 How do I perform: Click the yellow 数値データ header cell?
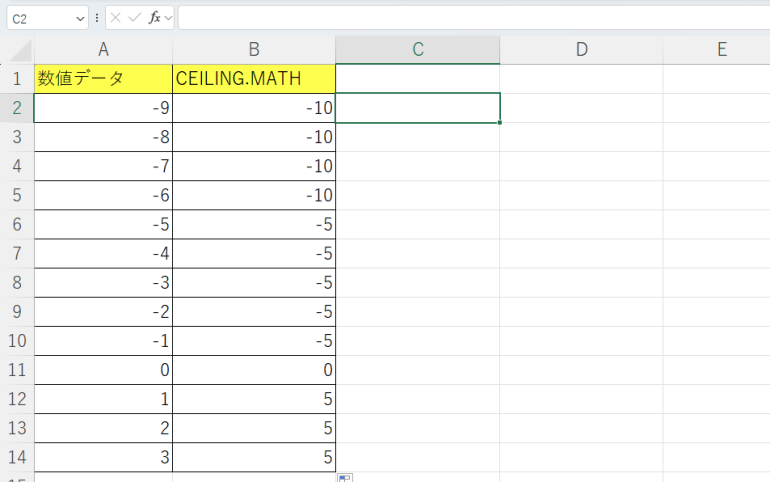pyautogui.click(x=103, y=79)
